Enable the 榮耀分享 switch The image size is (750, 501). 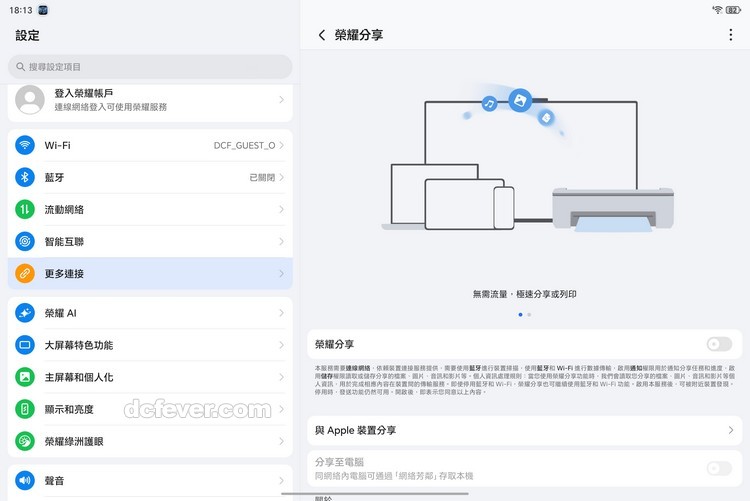pyautogui.click(x=719, y=344)
